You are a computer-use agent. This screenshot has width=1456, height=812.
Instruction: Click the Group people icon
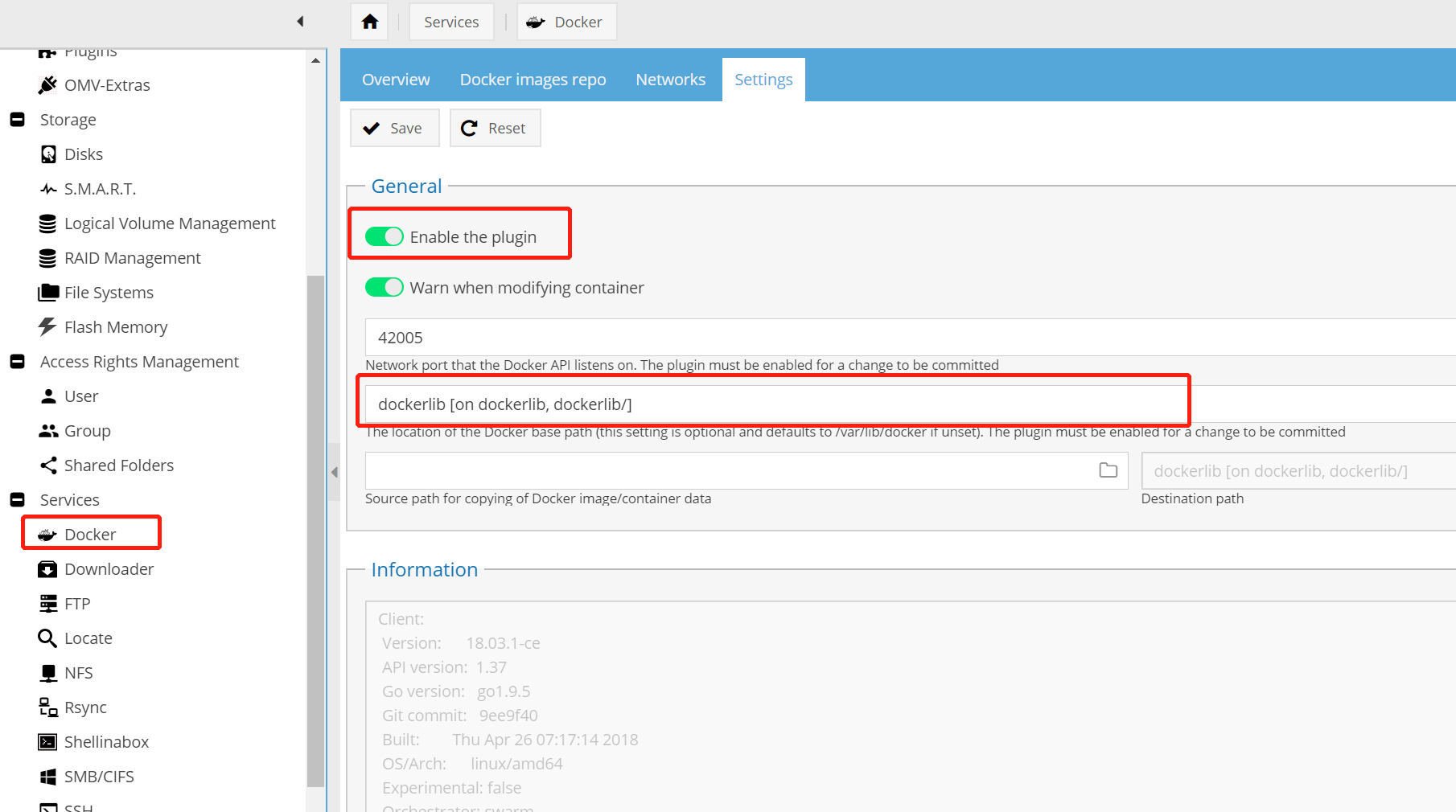pyautogui.click(x=48, y=431)
